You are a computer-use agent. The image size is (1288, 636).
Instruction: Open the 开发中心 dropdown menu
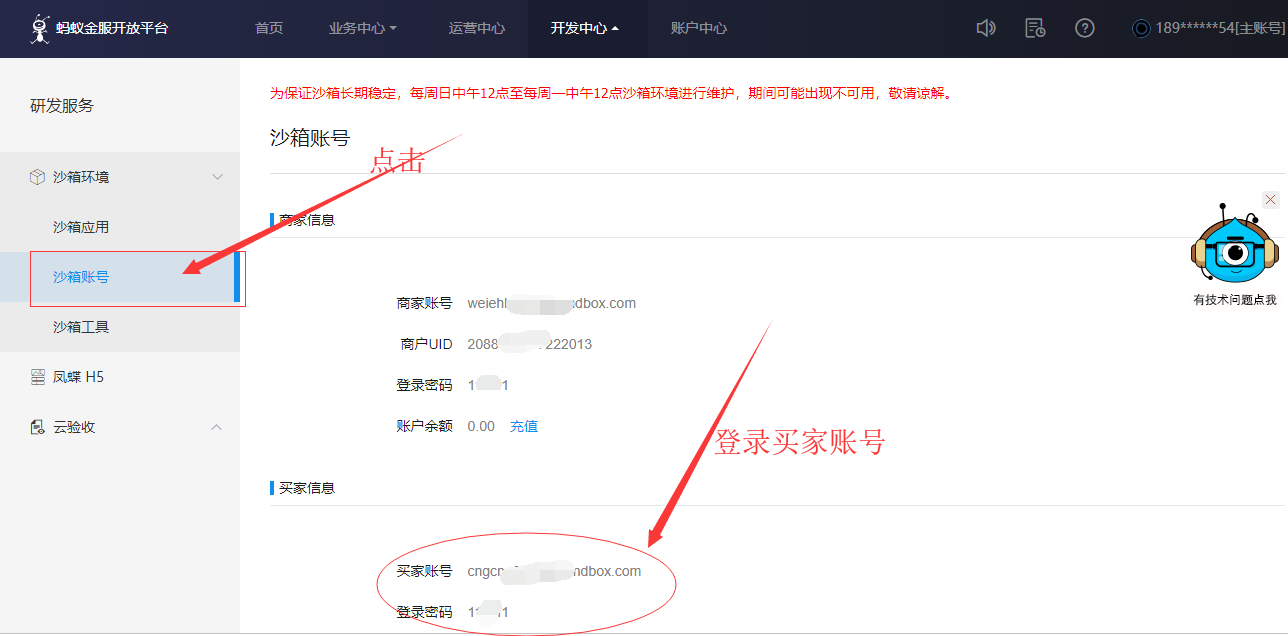pos(585,28)
